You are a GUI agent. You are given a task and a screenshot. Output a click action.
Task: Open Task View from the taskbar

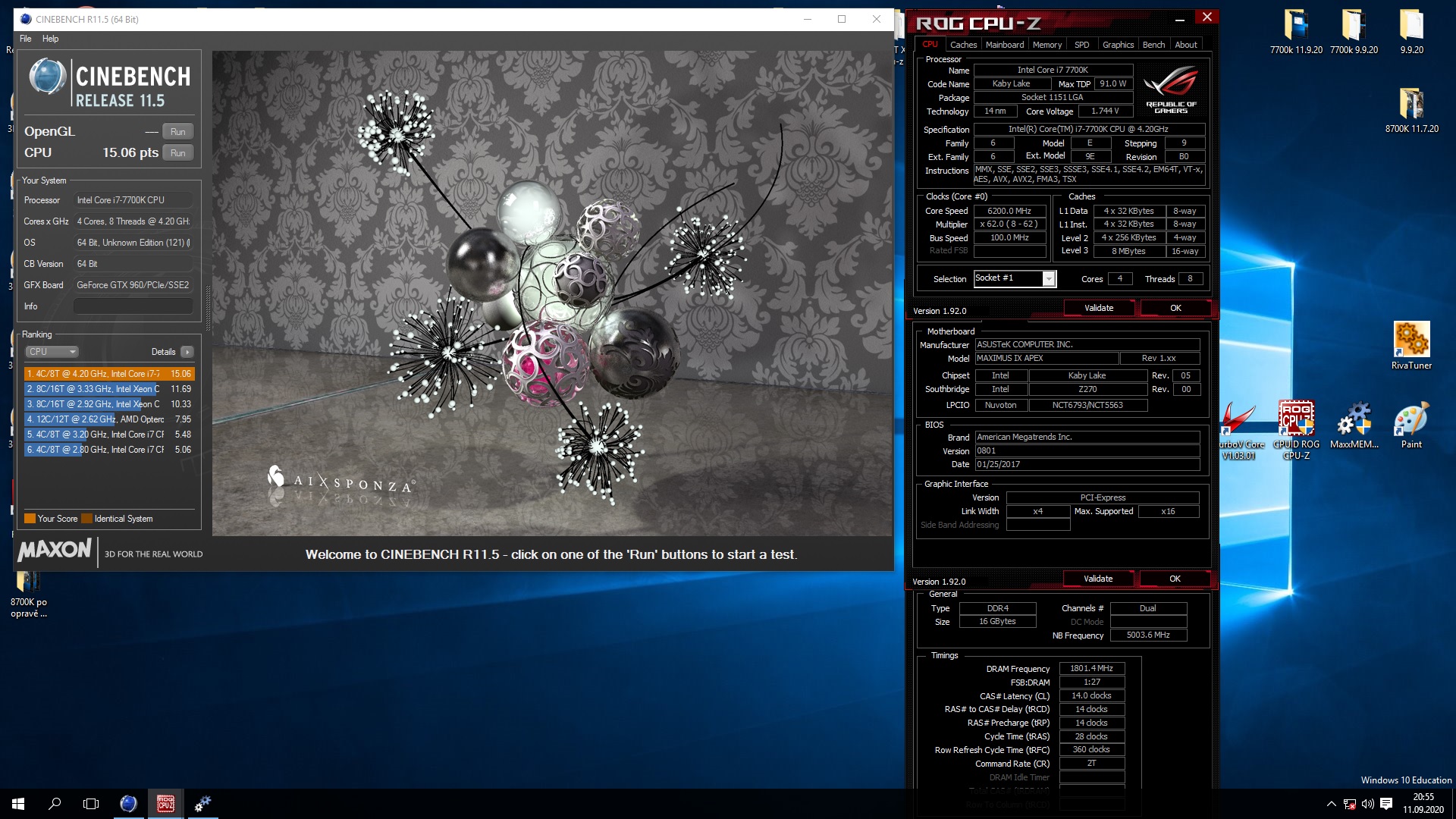pyautogui.click(x=91, y=804)
